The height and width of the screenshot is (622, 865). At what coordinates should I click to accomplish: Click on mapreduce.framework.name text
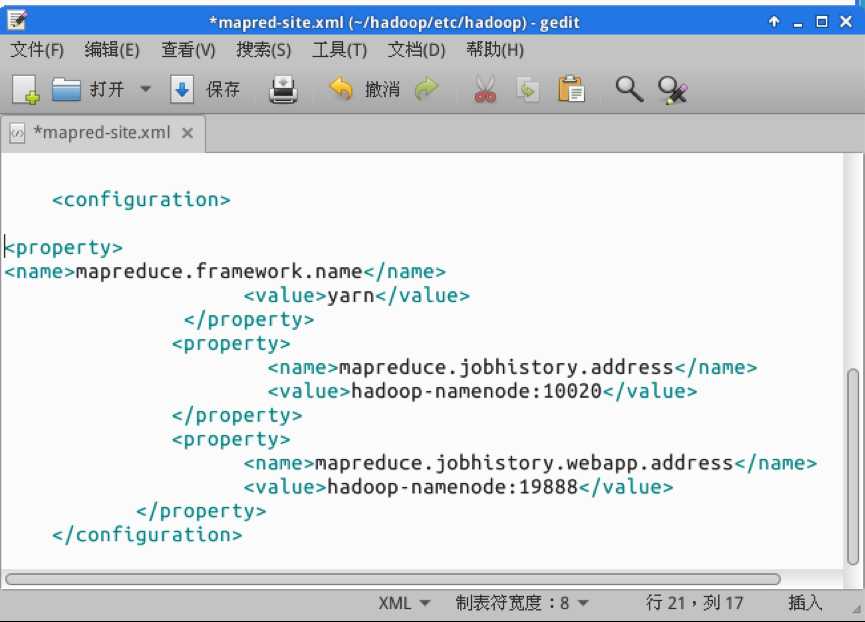click(218, 271)
